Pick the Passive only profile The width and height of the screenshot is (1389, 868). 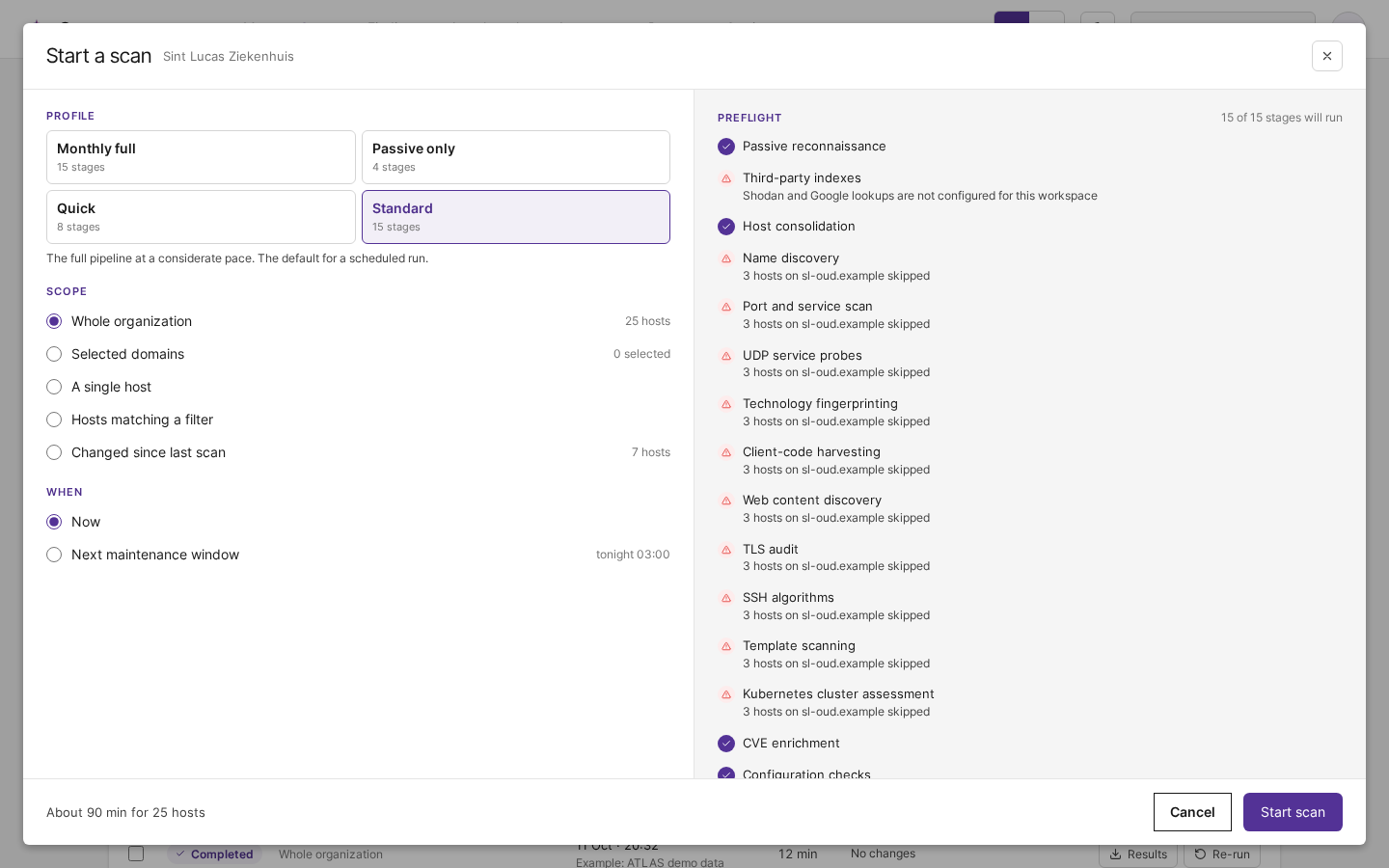pos(516,157)
